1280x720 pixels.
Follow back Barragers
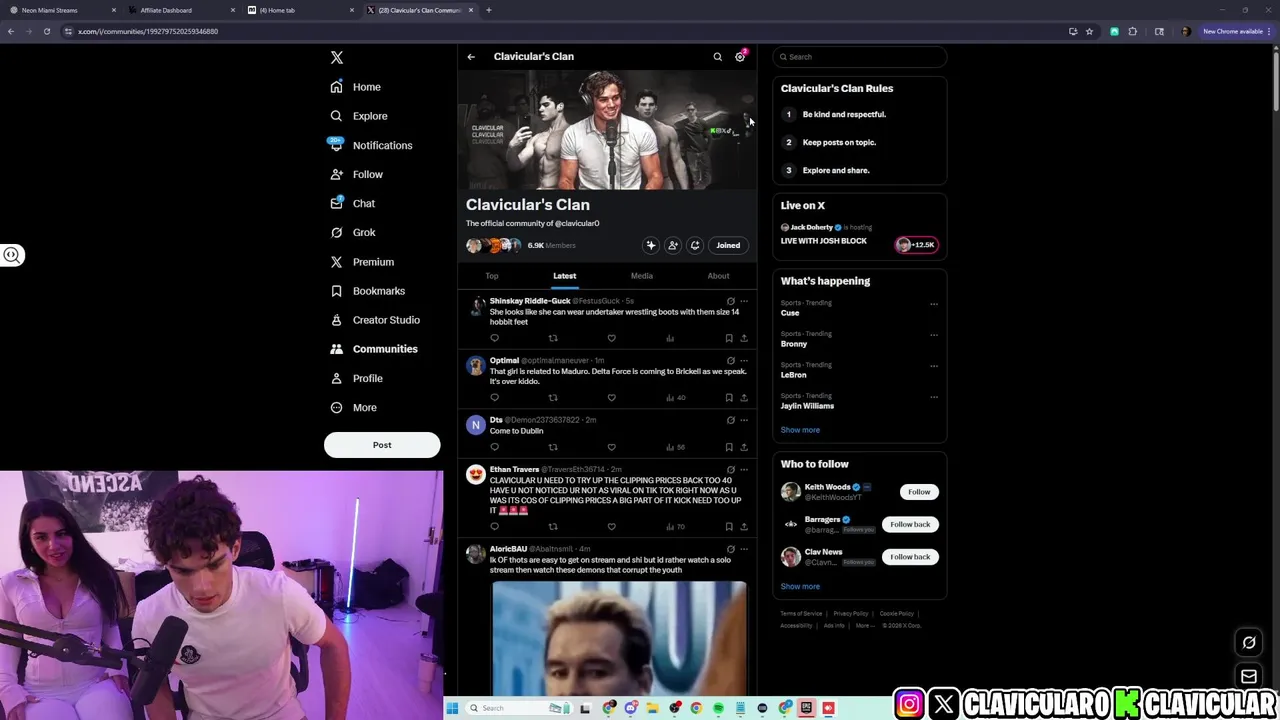tap(910, 524)
